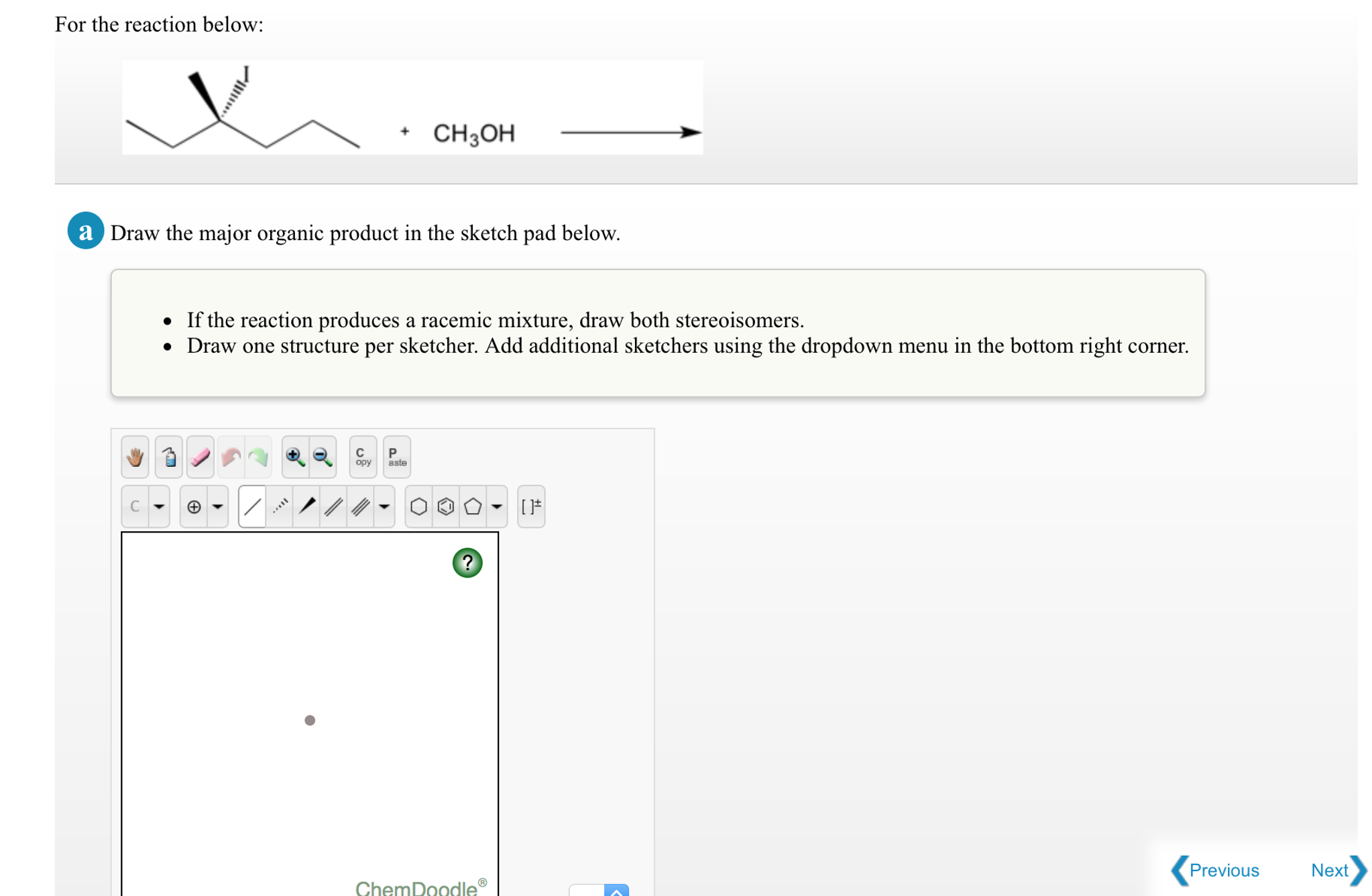Select the hand move tool
1372x896 pixels.
pos(135,457)
